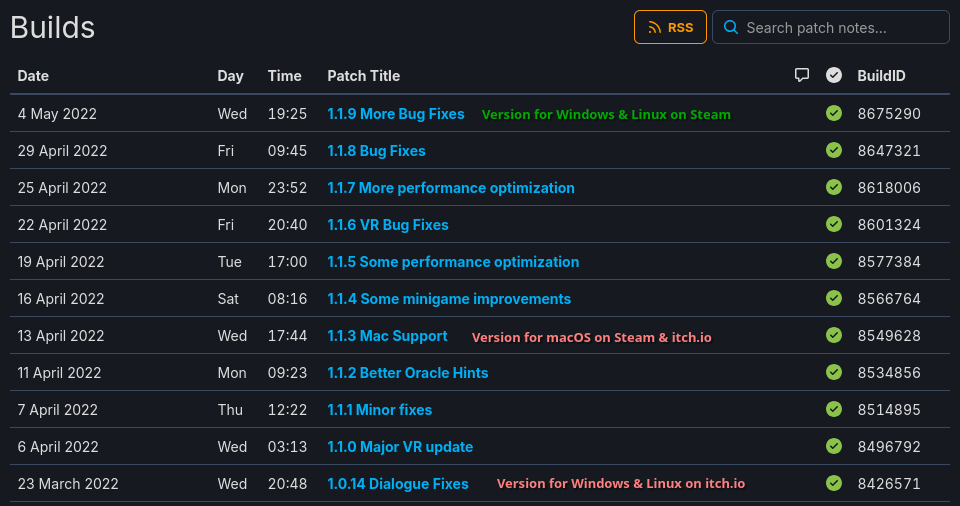Open the 1.1.0 Major VR update patch
This screenshot has width=960, height=506.
tap(400, 447)
